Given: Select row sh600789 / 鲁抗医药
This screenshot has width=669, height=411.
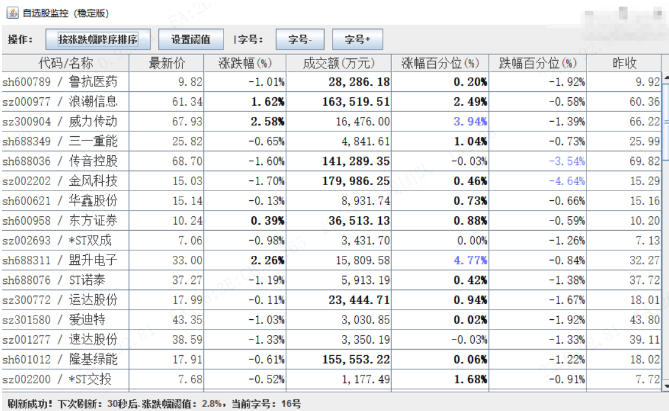Looking at the screenshot, I should click(332, 82).
